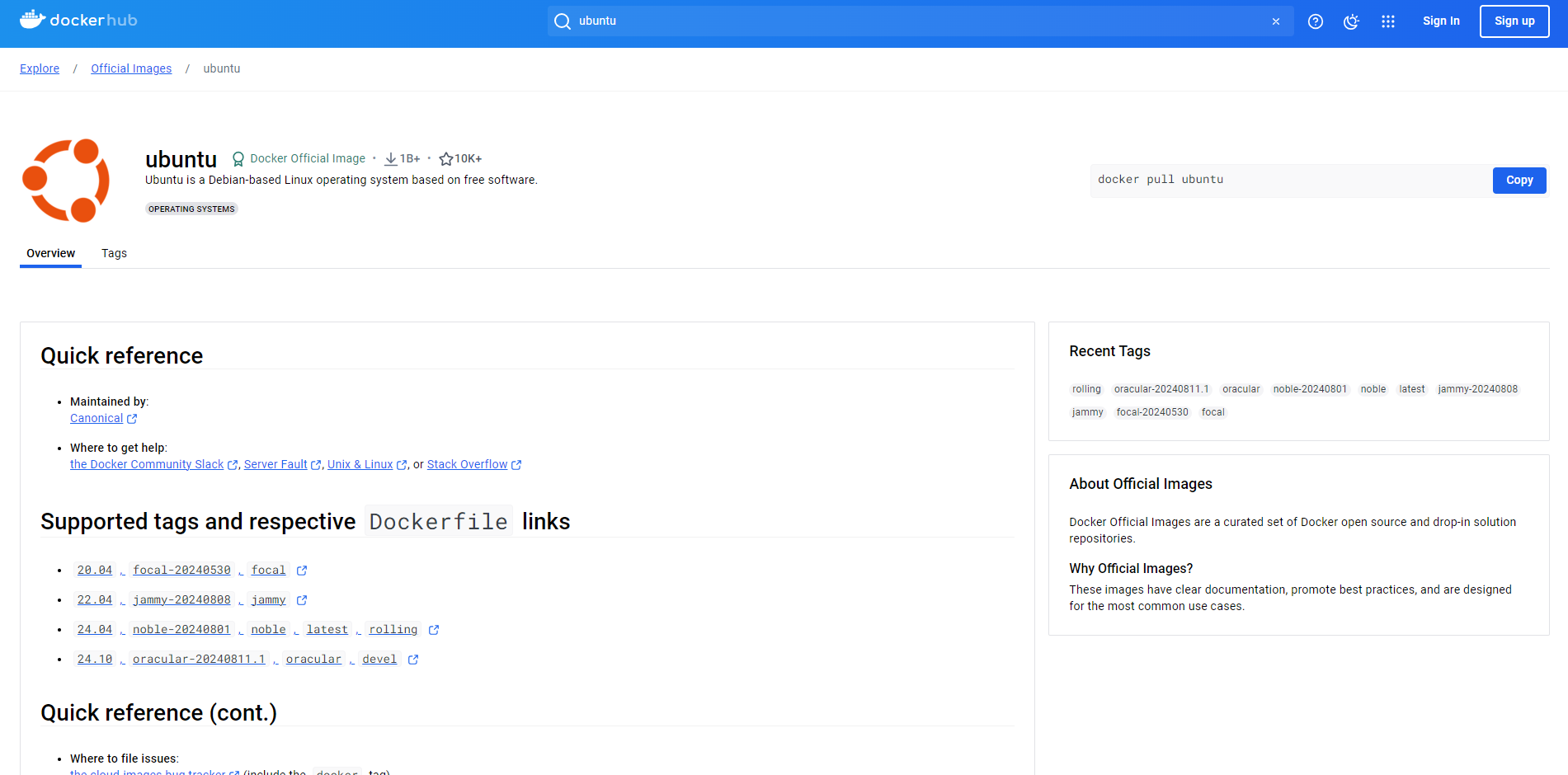Open the focal tag Dockerfile link
Screen dimensions: 1568x775
click(269, 571)
